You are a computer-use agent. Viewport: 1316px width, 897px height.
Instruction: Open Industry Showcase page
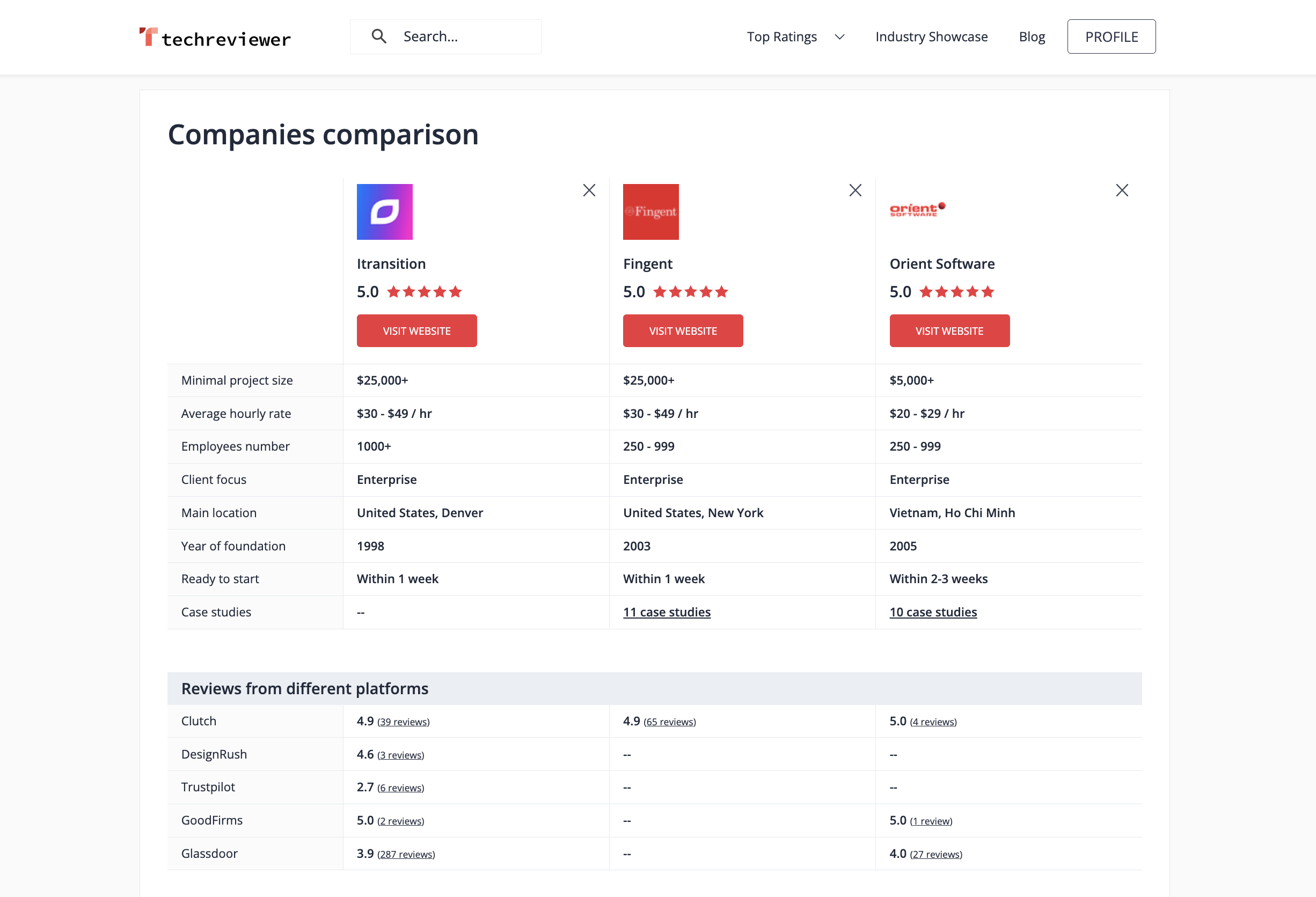click(931, 37)
